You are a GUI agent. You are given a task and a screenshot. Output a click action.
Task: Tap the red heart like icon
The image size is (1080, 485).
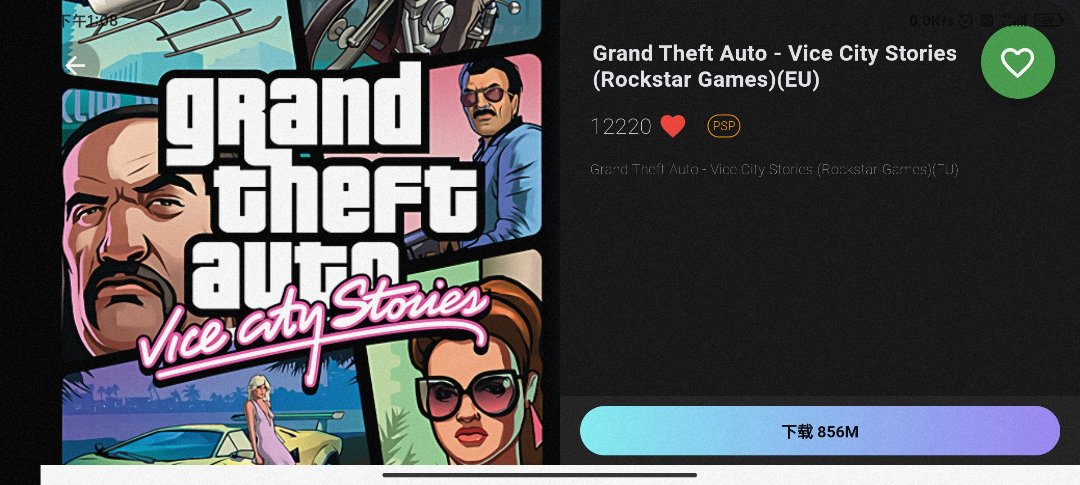(673, 126)
